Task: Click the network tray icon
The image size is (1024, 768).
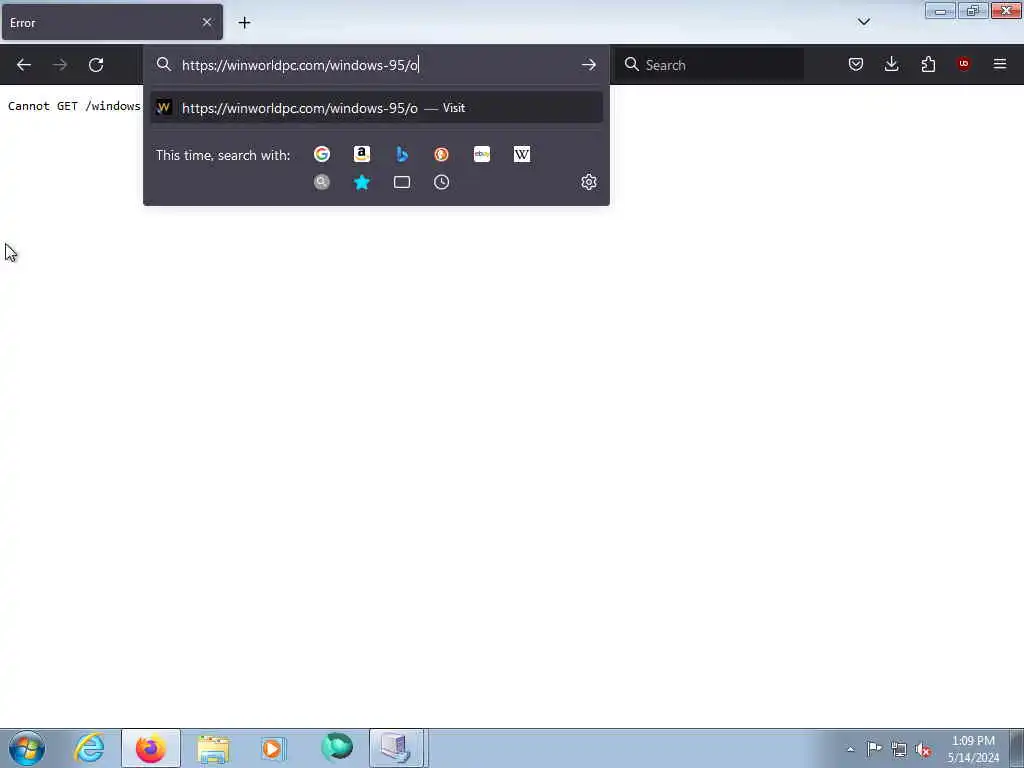Action: (x=899, y=750)
